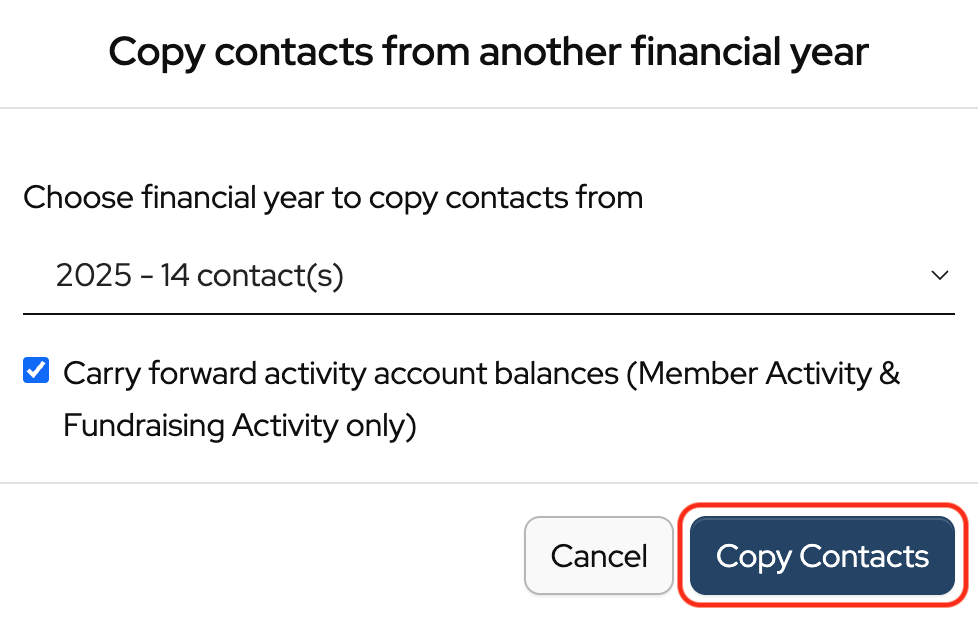Click the 'Copy contacts from another financial year' title
This screenshot has height=620, width=978.
click(x=488, y=52)
